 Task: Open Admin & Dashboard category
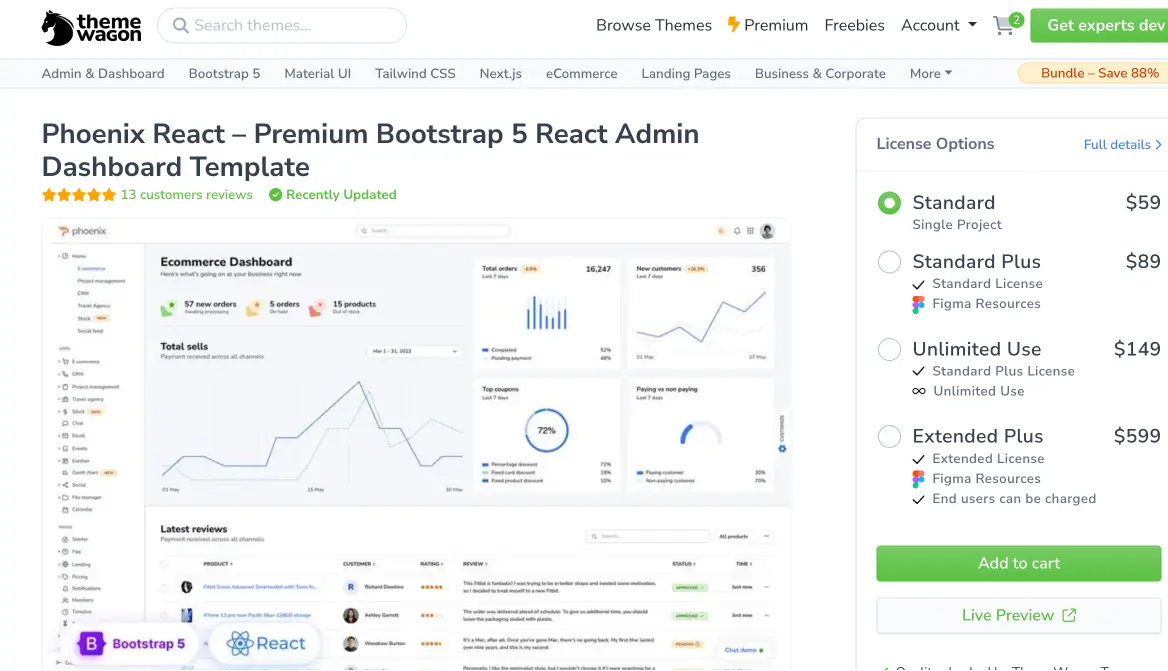pyautogui.click(x=103, y=74)
